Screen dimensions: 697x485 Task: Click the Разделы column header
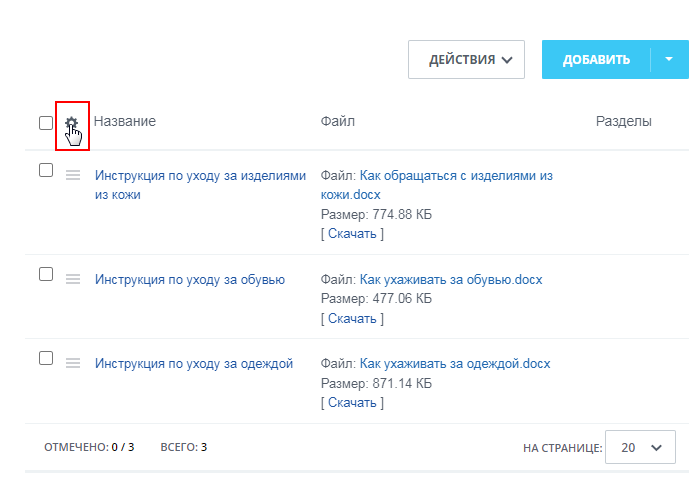(624, 121)
